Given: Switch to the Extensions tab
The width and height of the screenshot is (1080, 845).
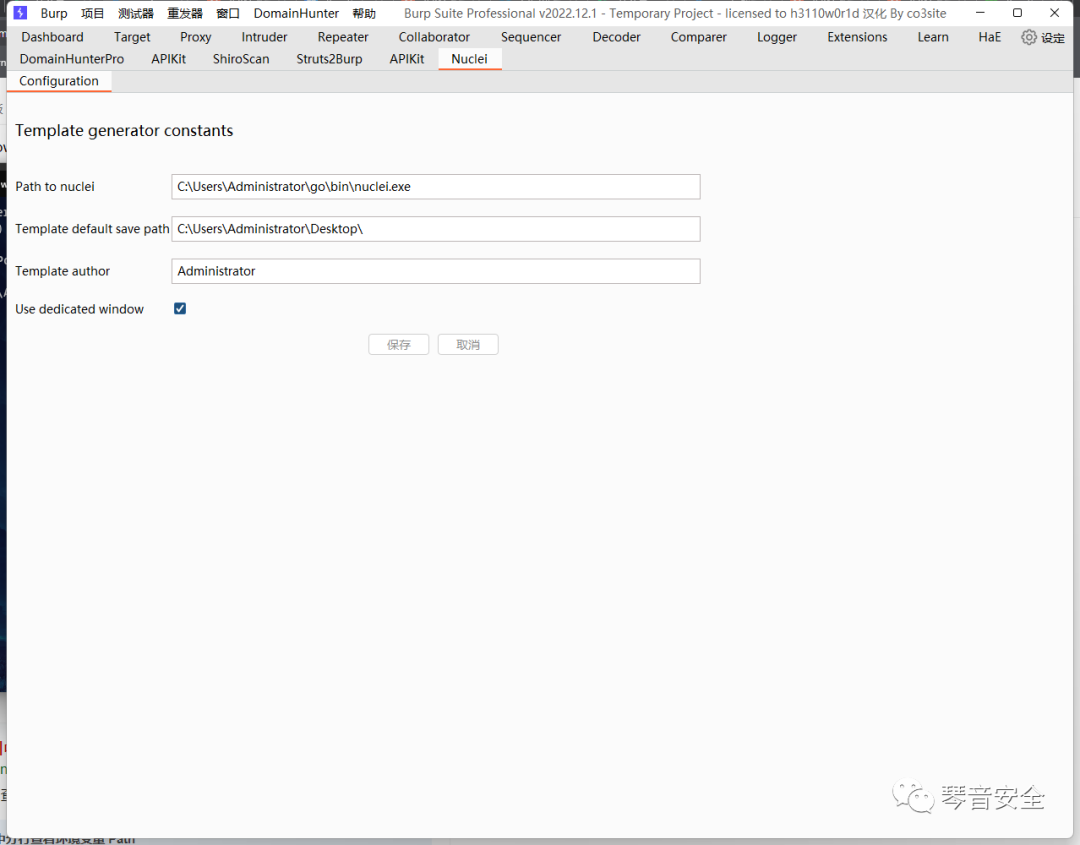Looking at the screenshot, I should click(x=858, y=37).
